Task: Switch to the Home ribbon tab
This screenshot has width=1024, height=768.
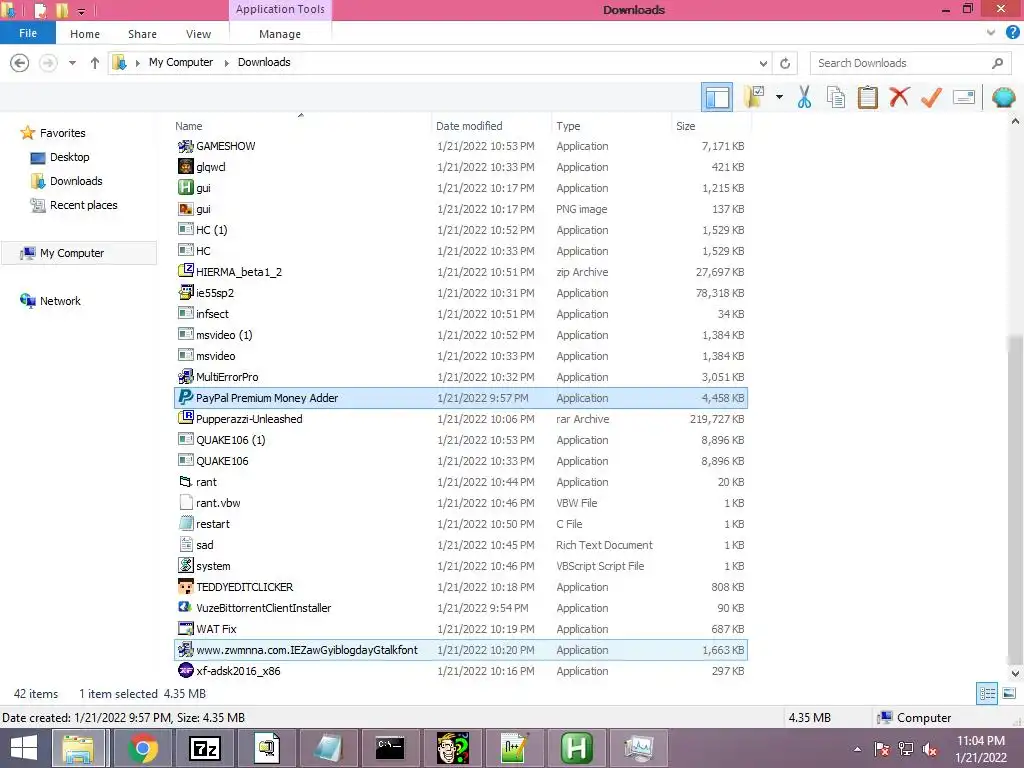Action: coord(85,34)
